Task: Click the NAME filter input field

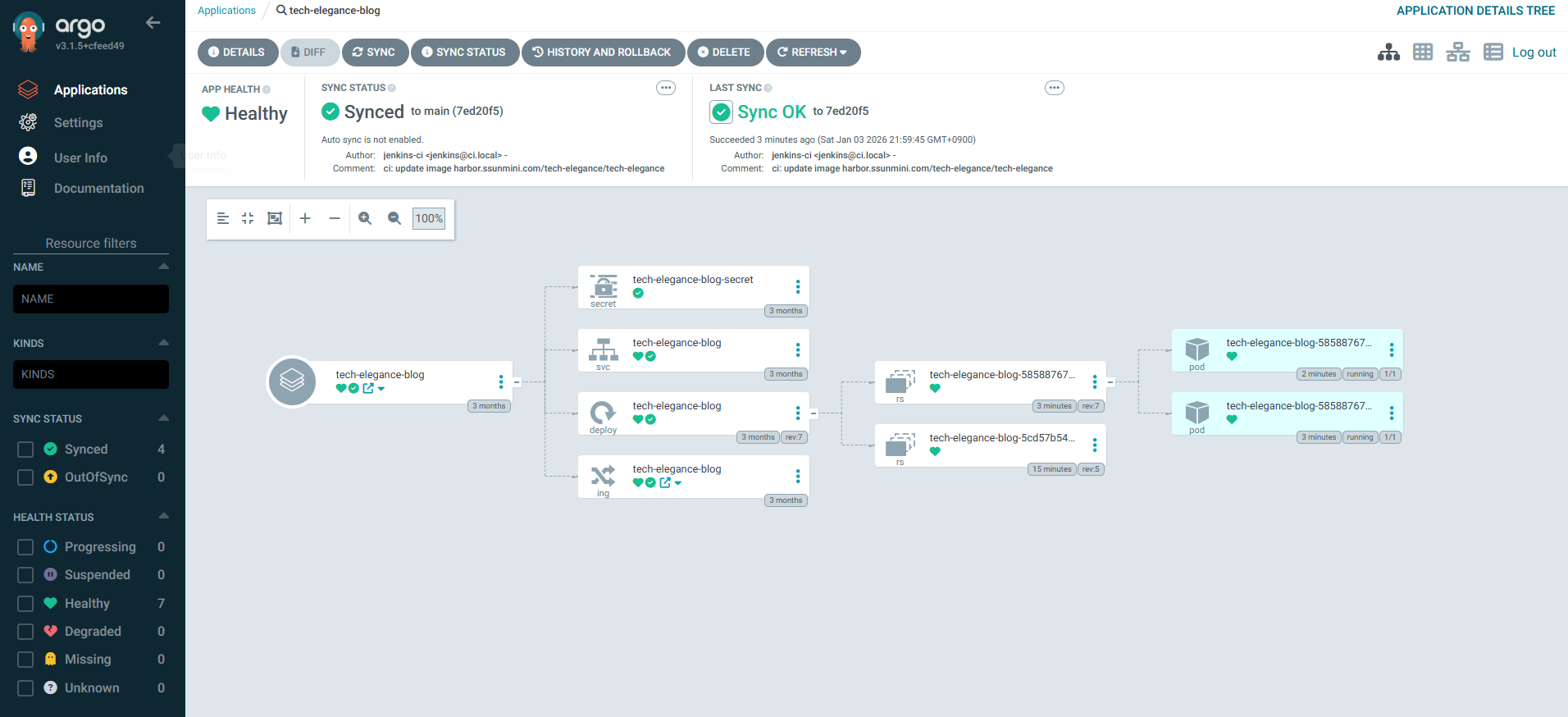Action: click(91, 299)
